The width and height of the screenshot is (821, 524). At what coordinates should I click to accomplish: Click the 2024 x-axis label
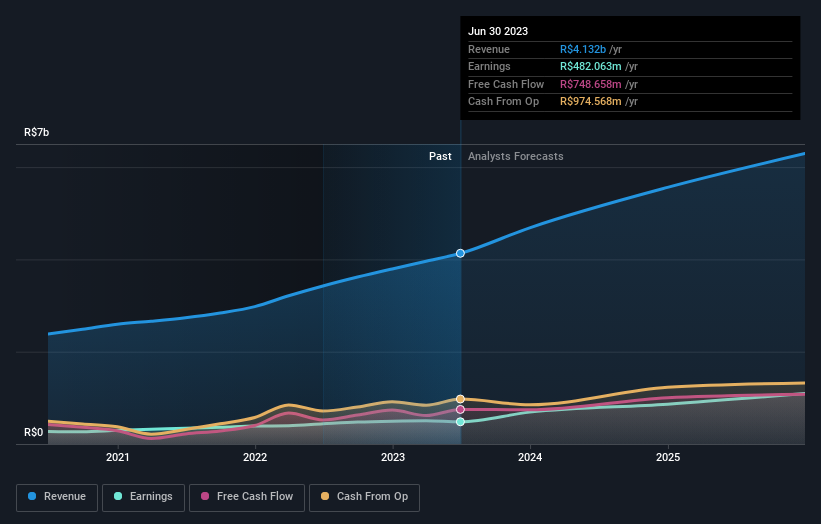coord(530,457)
